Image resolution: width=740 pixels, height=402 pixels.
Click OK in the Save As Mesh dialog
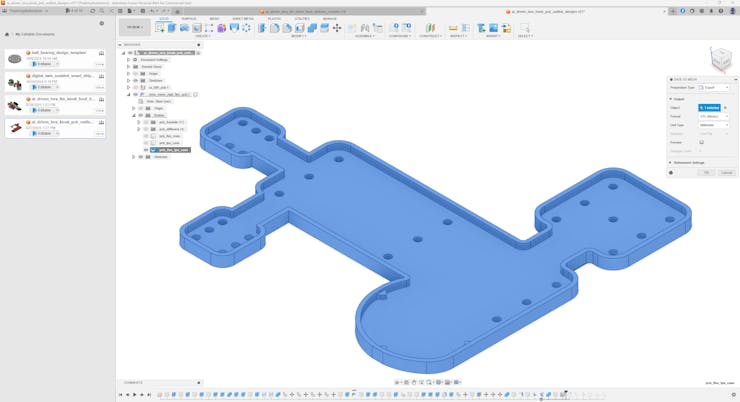click(x=706, y=172)
